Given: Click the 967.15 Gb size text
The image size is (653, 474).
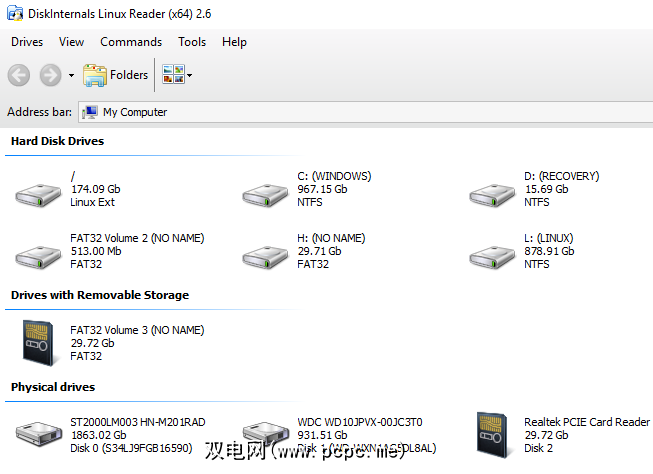Looking at the screenshot, I should 322,189.
